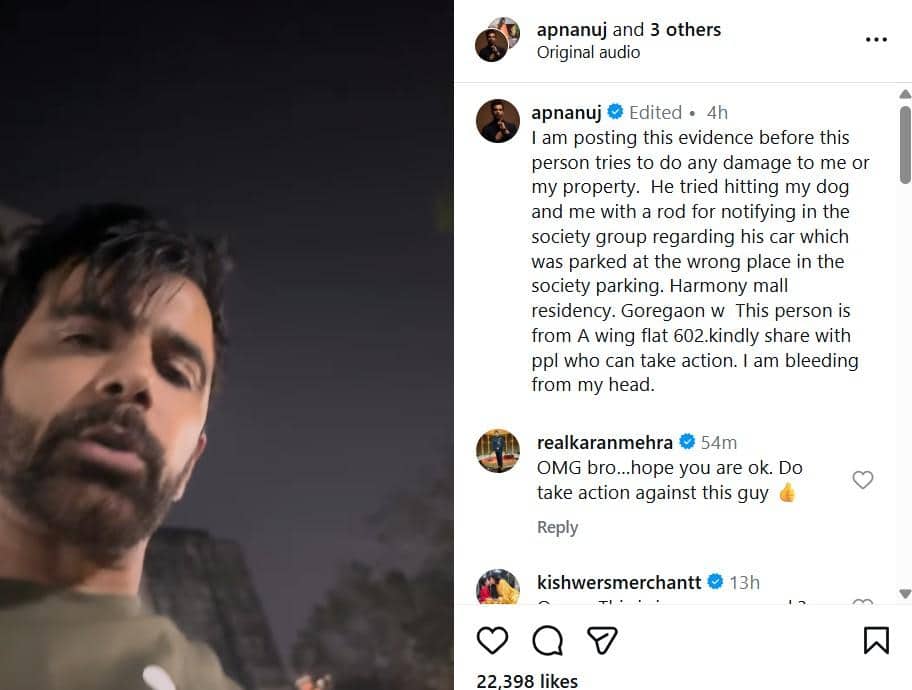Open realkaranmehra profile picture

coord(498,451)
